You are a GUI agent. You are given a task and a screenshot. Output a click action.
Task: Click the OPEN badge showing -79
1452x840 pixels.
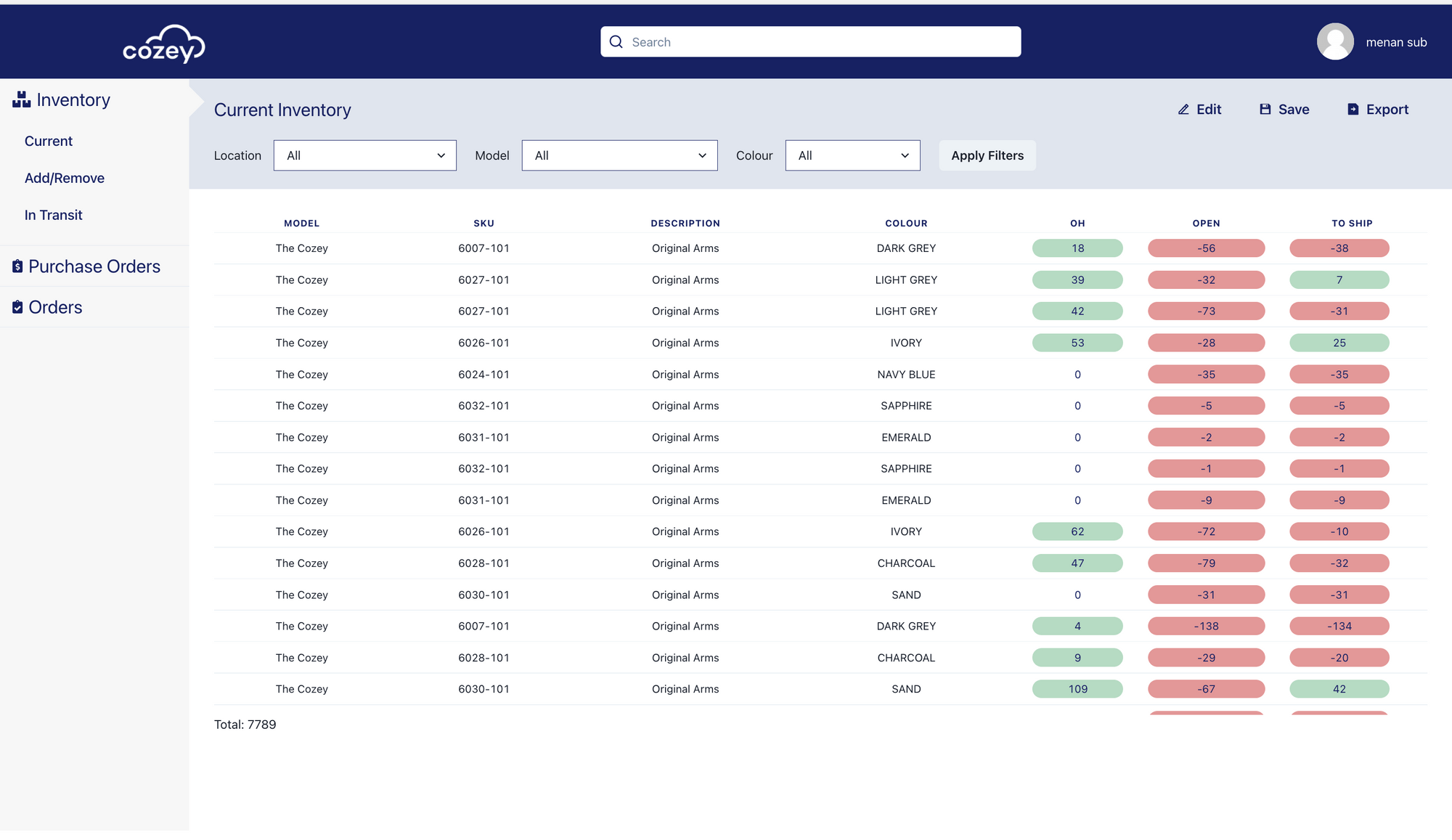[x=1206, y=563]
